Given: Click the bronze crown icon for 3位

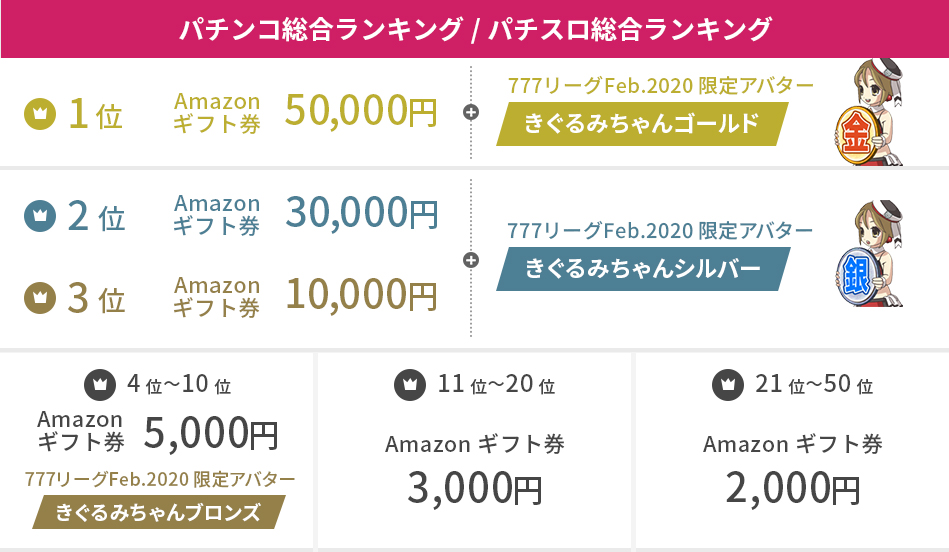Looking at the screenshot, I should [x=40, y=297].
